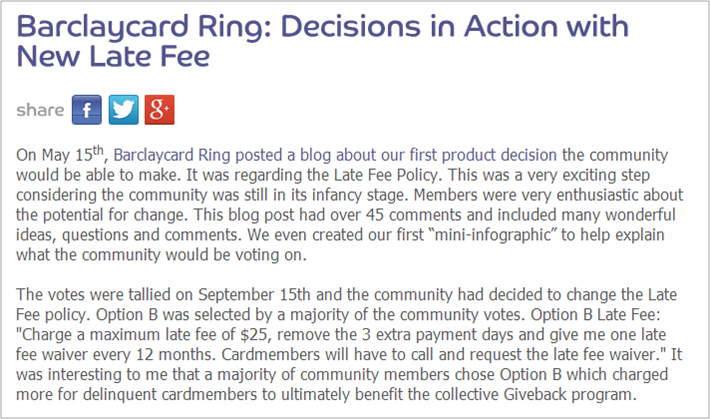The image size is (710, 419).
Task: Click the gray 'share' label
Action: click(x=40, y=110)
